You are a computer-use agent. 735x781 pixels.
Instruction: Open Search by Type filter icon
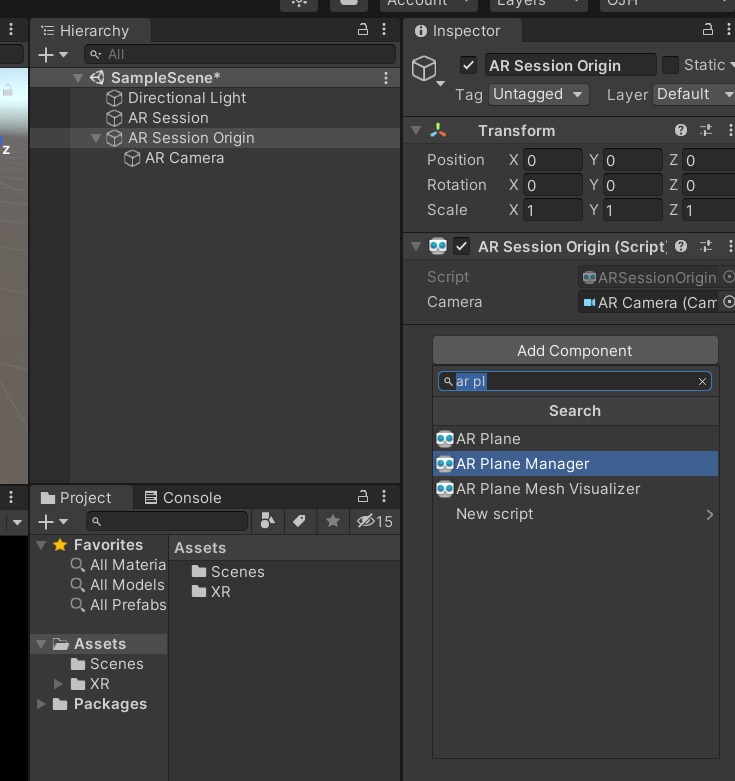click(x=268, y=521)
